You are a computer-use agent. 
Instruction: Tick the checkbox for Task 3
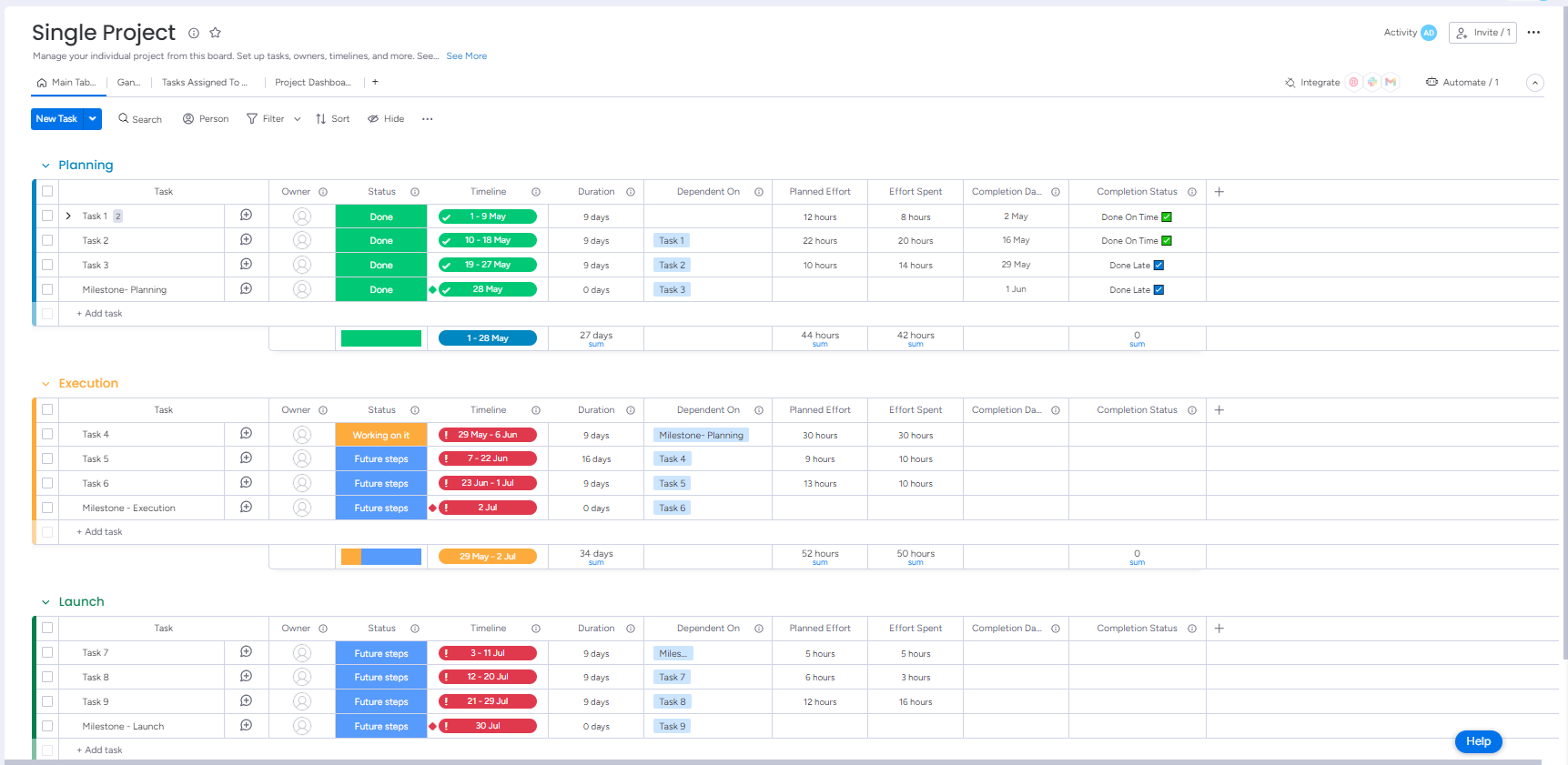47,265
